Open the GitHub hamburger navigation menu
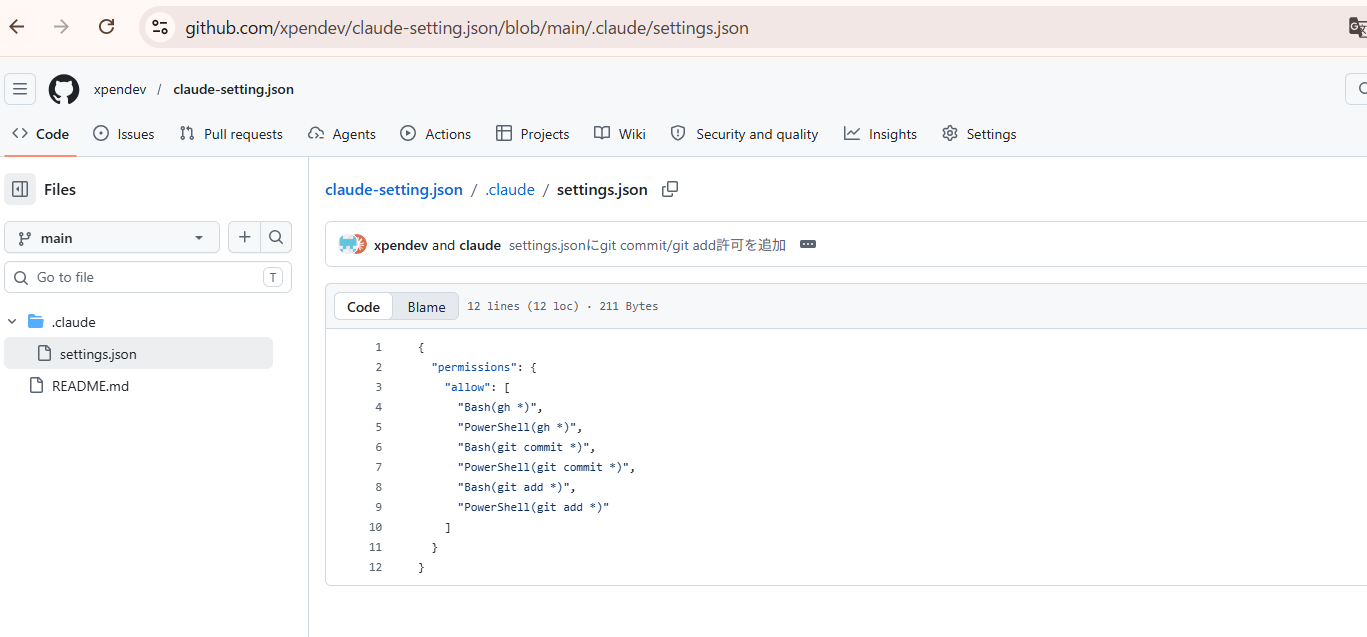The height and width of the screenshot is (637, 1367). [20, 89]
